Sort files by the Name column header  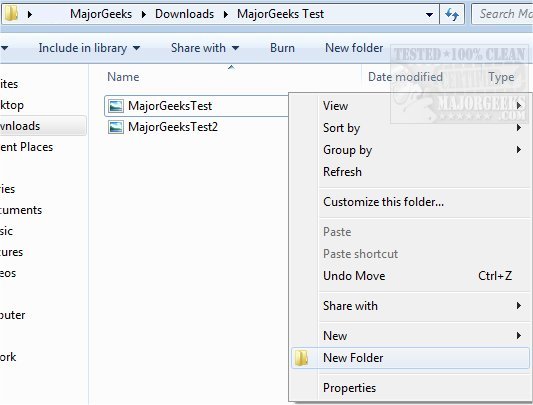pos(123,77)
